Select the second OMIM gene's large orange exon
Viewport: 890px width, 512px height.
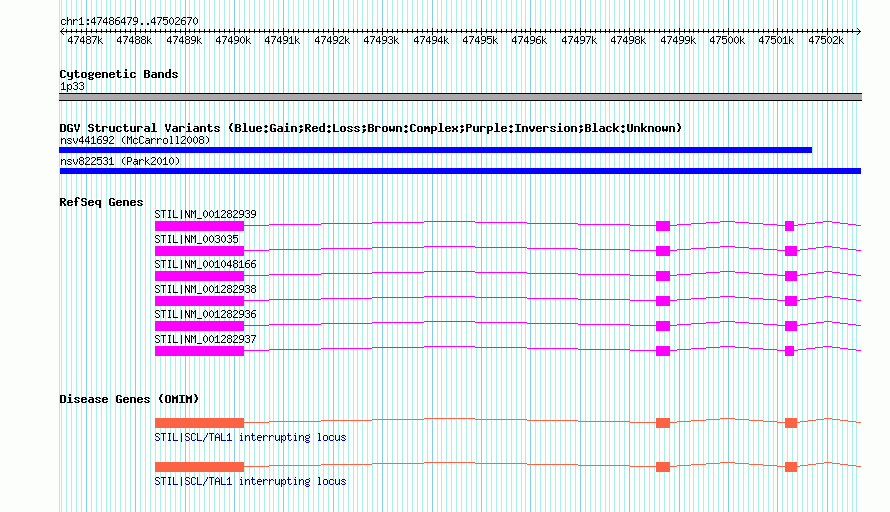(x=199, y=467)
